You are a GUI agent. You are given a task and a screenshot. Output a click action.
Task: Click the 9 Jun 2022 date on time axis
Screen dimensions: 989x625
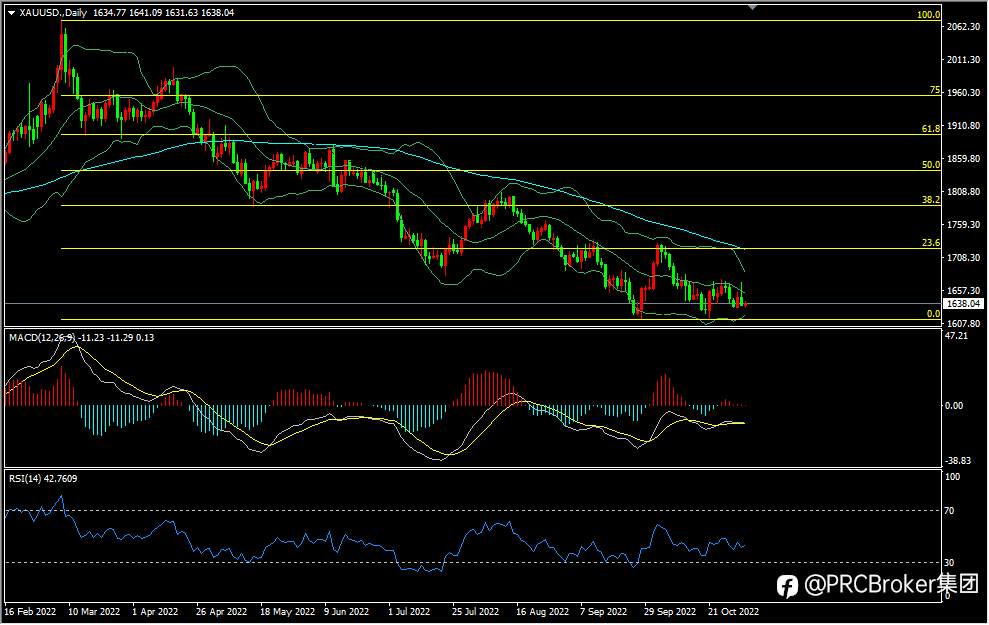(x=346, y=612)
